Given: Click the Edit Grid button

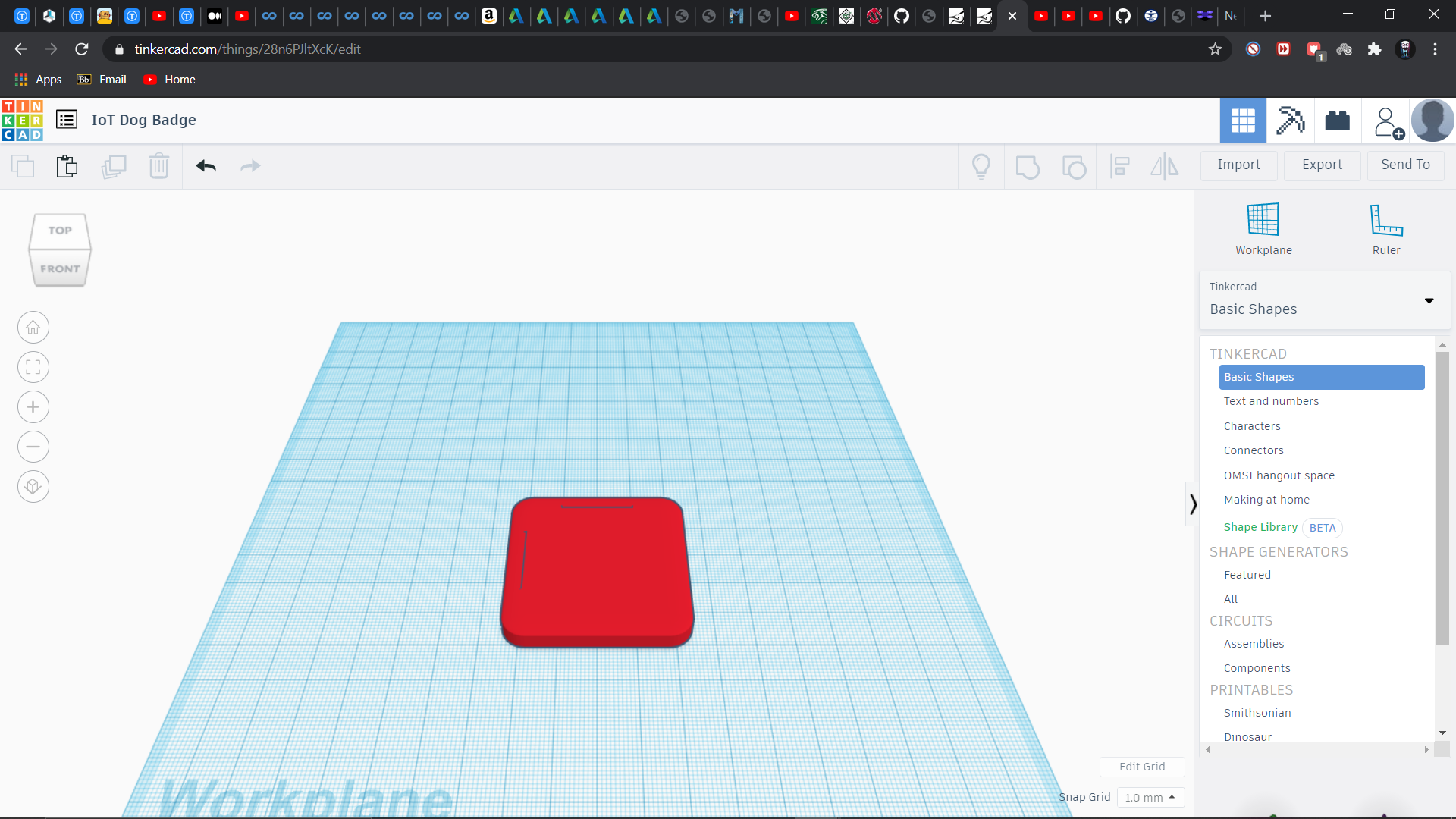Looking at the screenshot, I should (x=1141, y=767).
